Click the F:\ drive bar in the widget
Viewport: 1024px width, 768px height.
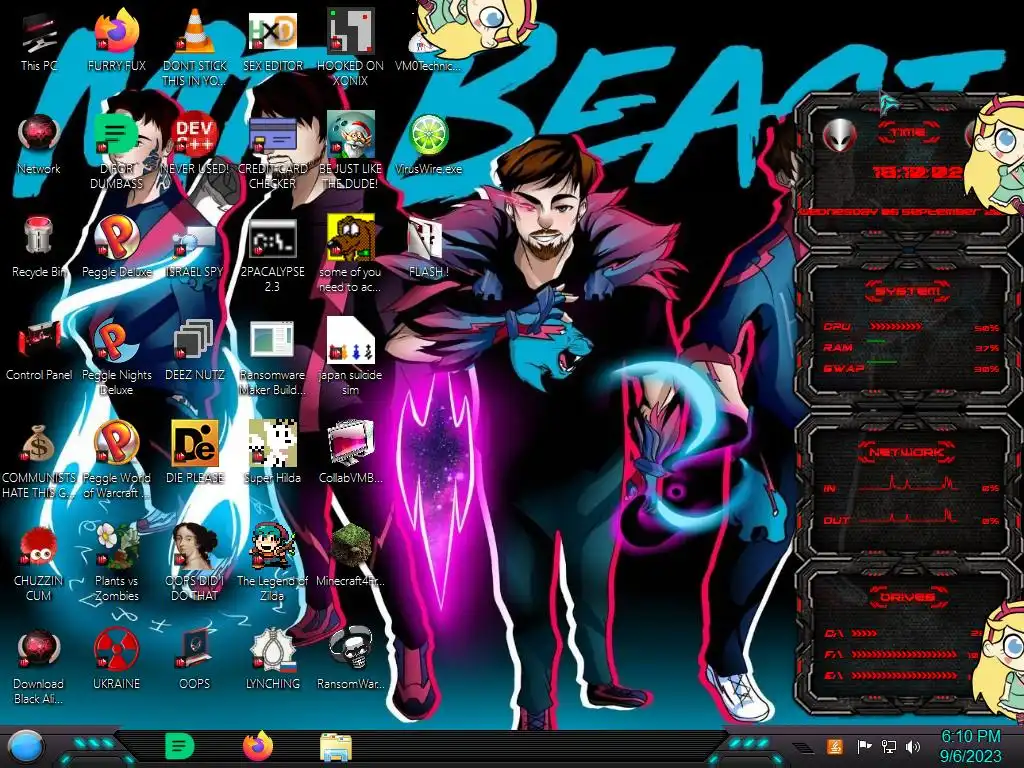pyautogui.click(x=904, y=654)
